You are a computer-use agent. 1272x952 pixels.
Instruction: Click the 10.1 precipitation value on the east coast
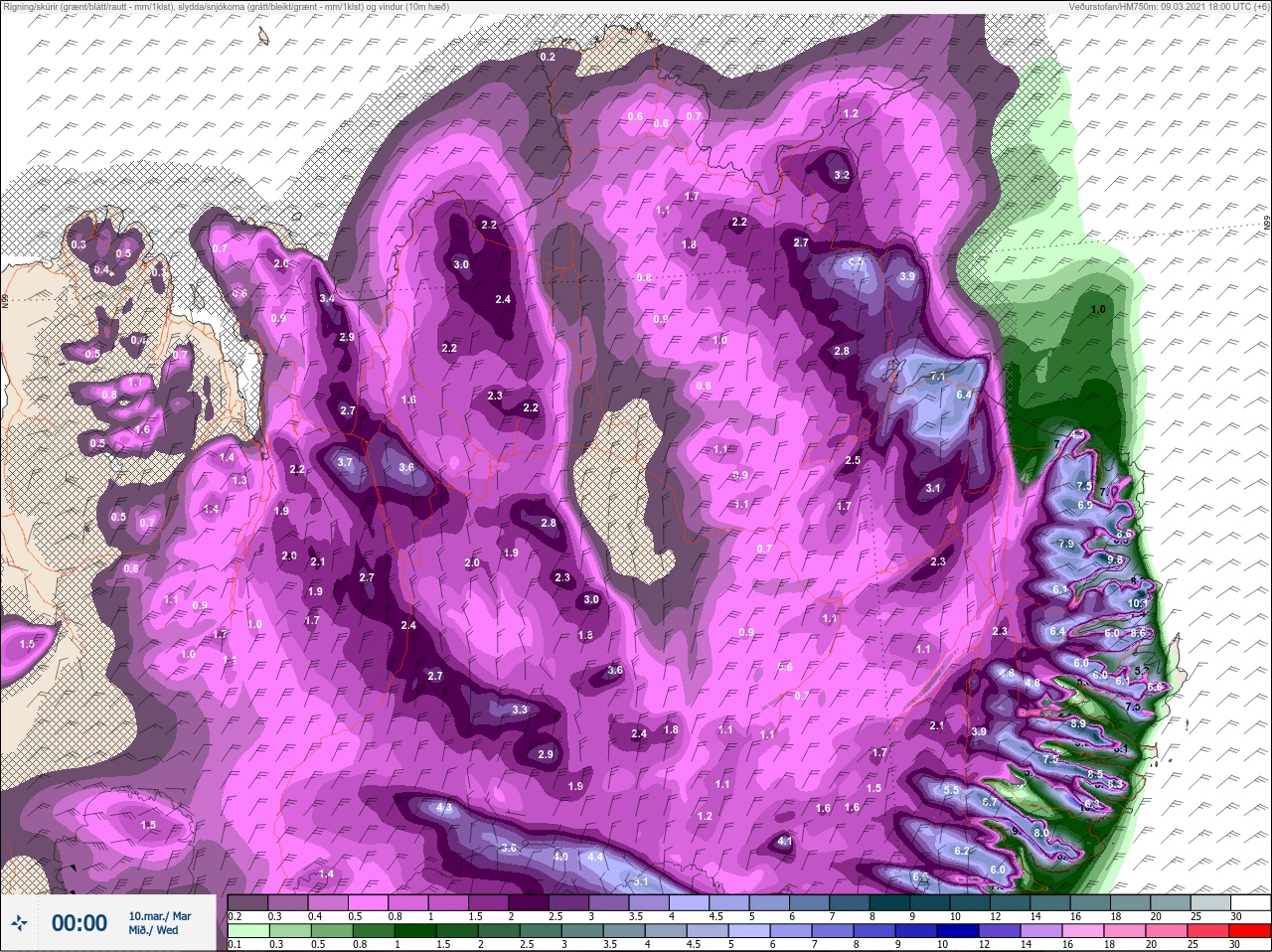click(x=1139, y=603)
